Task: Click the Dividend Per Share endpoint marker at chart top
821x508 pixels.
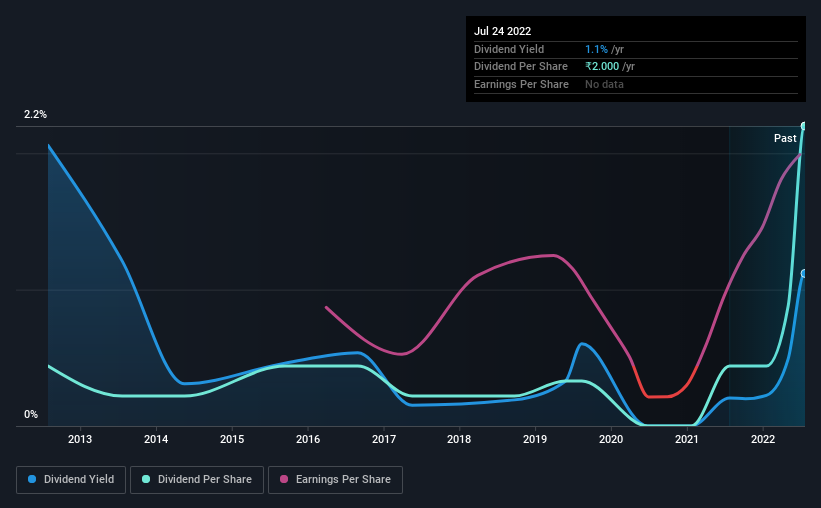Action: (x=804, y=126)
